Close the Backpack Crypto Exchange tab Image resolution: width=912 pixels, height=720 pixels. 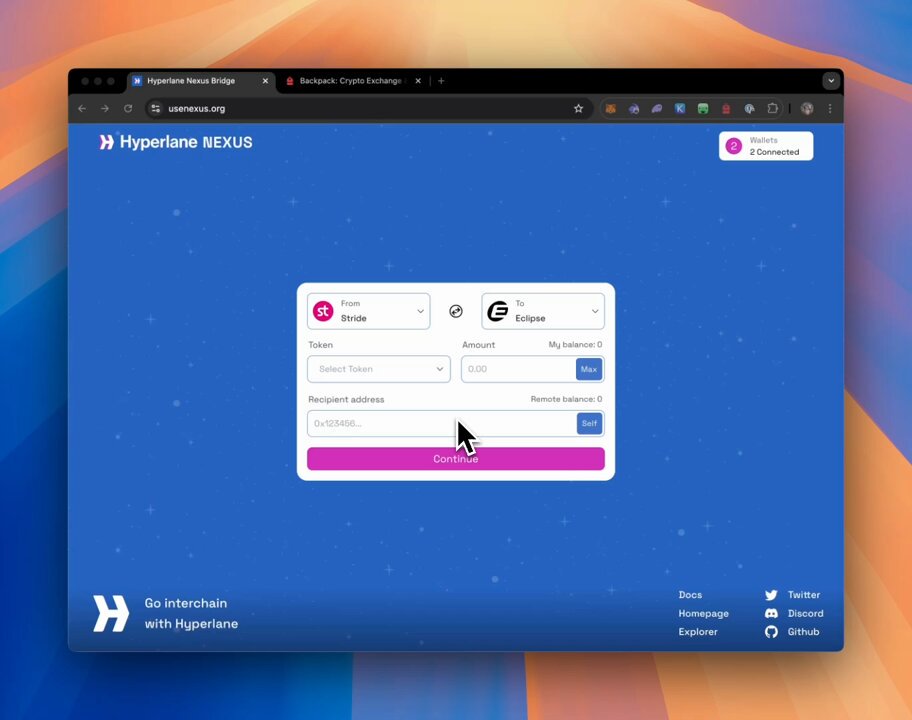418,81
